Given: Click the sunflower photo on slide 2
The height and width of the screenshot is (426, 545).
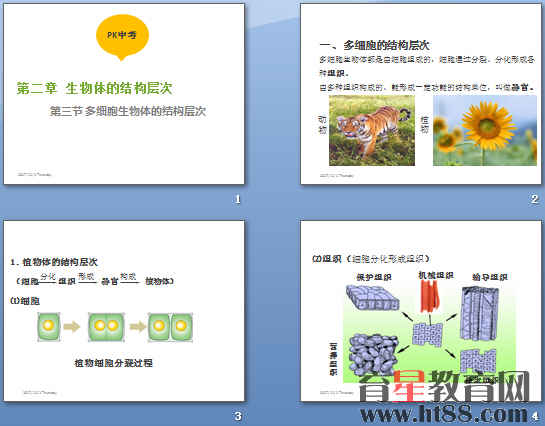Looking at the screenshot, I should 485,130.
